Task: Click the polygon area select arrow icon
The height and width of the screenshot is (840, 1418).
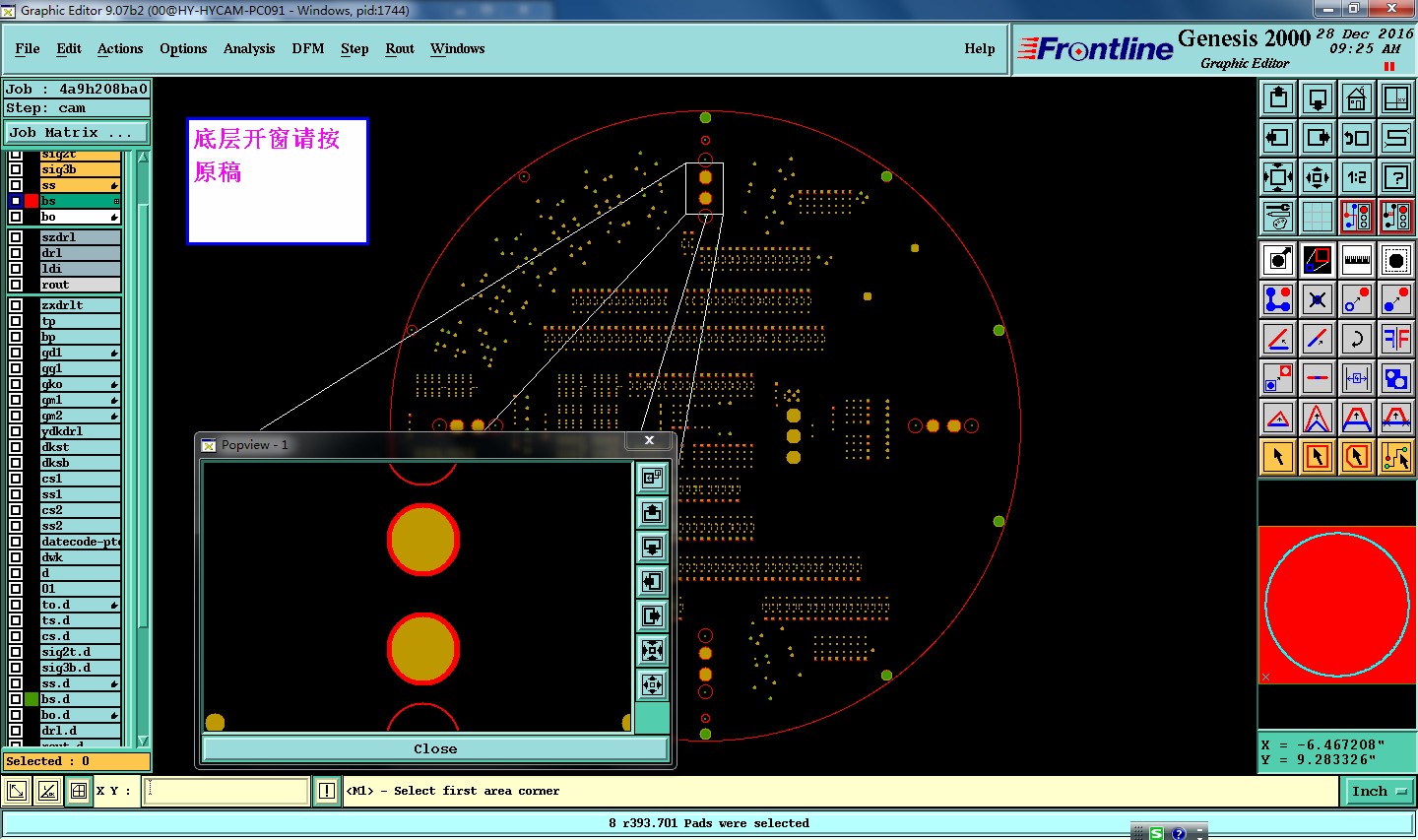Action: coord(1357,457)
